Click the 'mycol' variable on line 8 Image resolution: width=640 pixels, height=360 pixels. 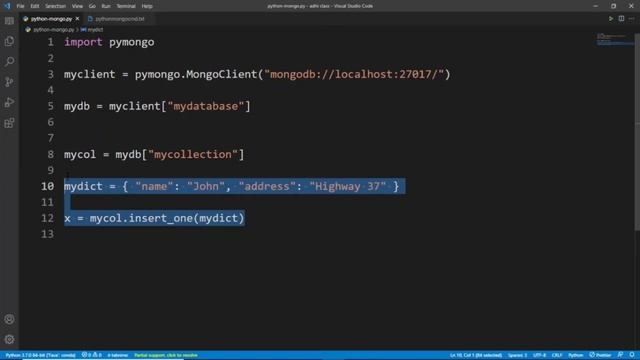(80, 154)
